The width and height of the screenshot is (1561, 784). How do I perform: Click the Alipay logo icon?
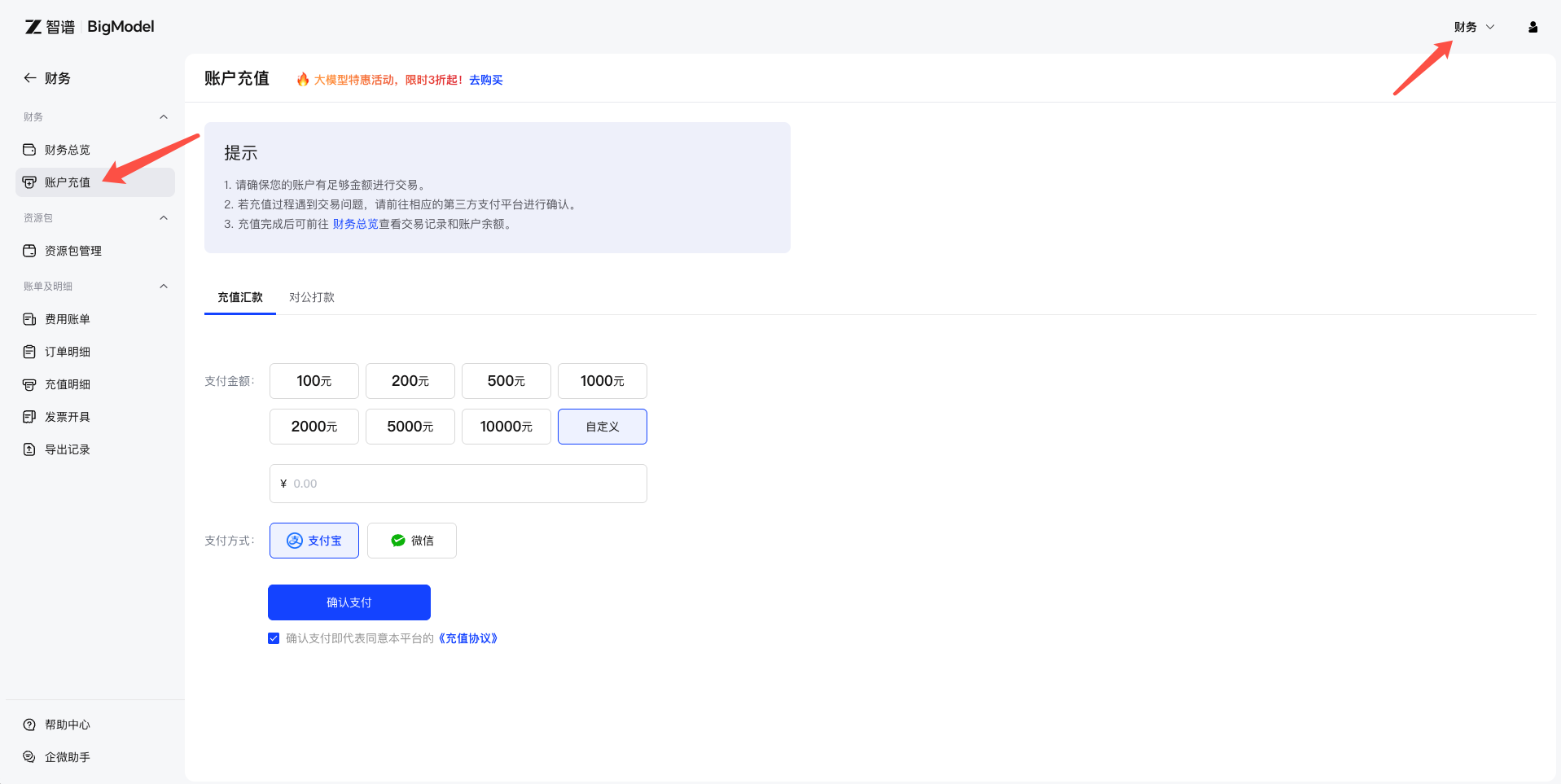[295, 541]
